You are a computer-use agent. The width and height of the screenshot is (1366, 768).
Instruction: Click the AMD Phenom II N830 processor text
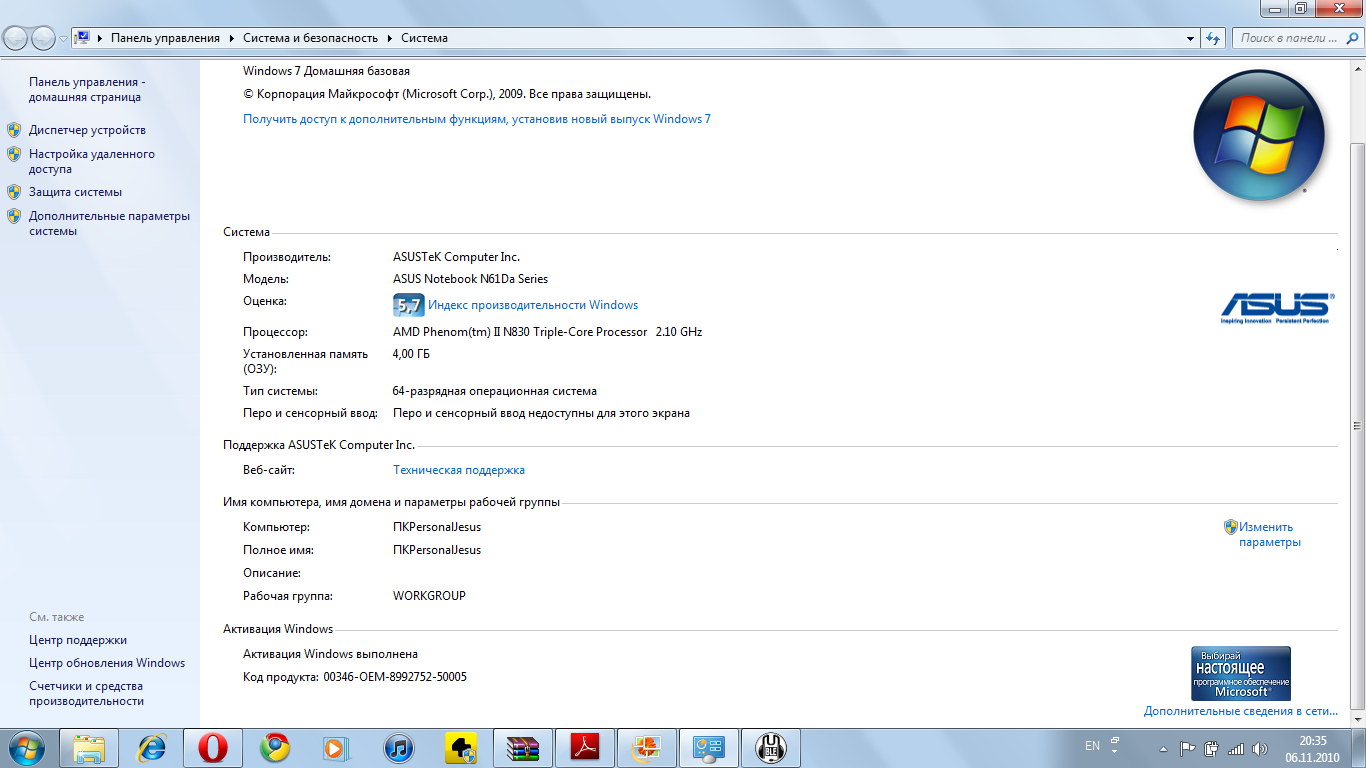click(548, 332)
